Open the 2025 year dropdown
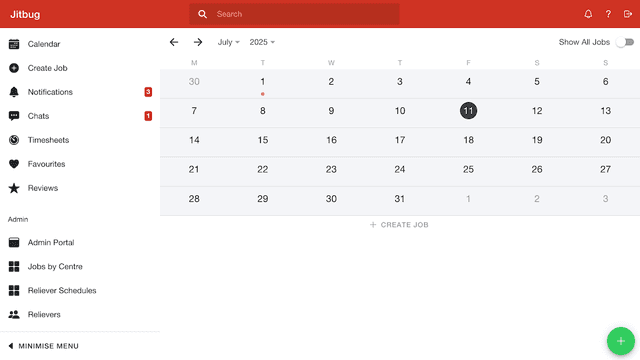 (262, 42)
